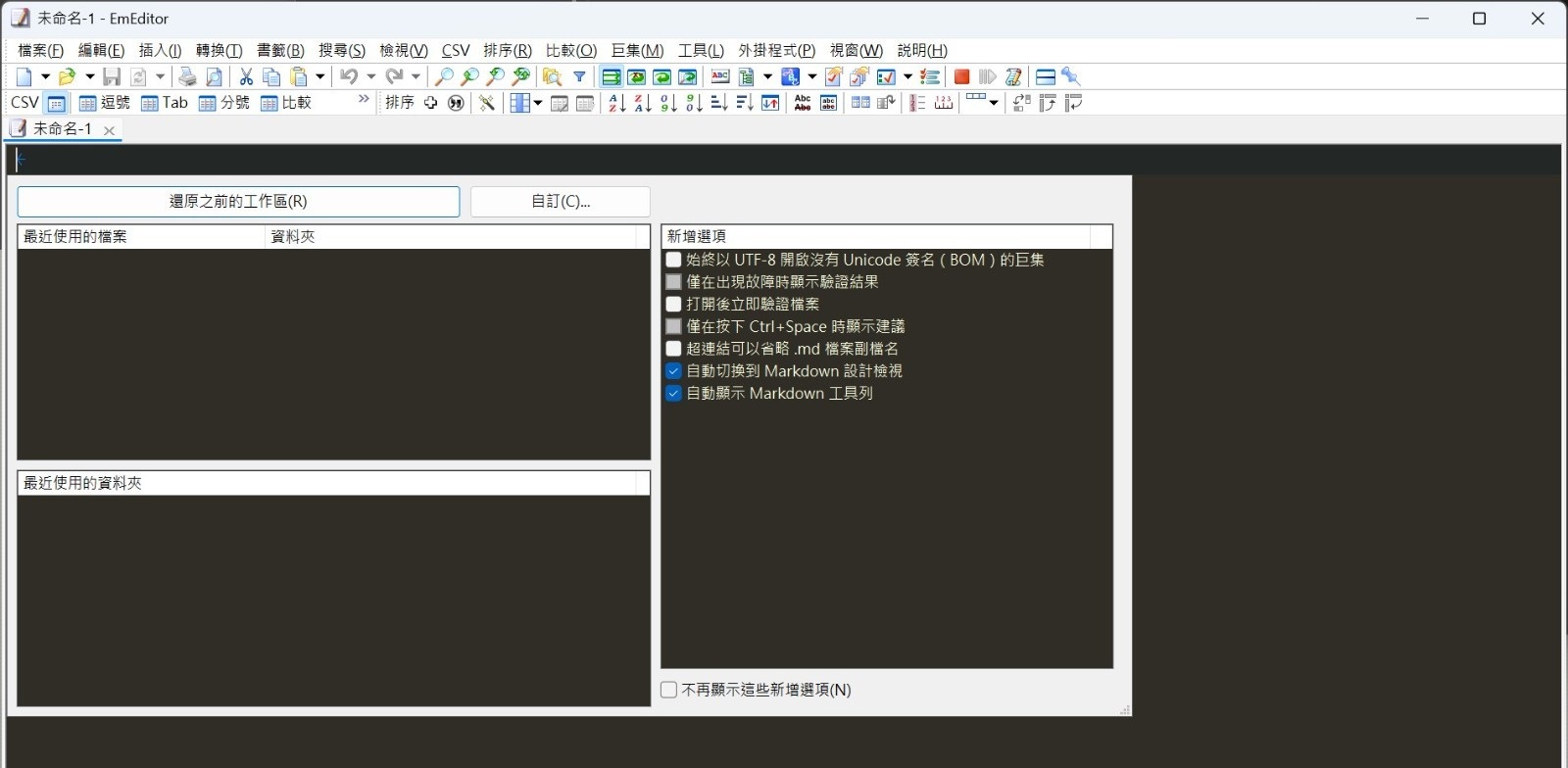Click the Sort Z to A icon
The width and height of the screenshot is (1568, 768).
[x=642, y=103]
